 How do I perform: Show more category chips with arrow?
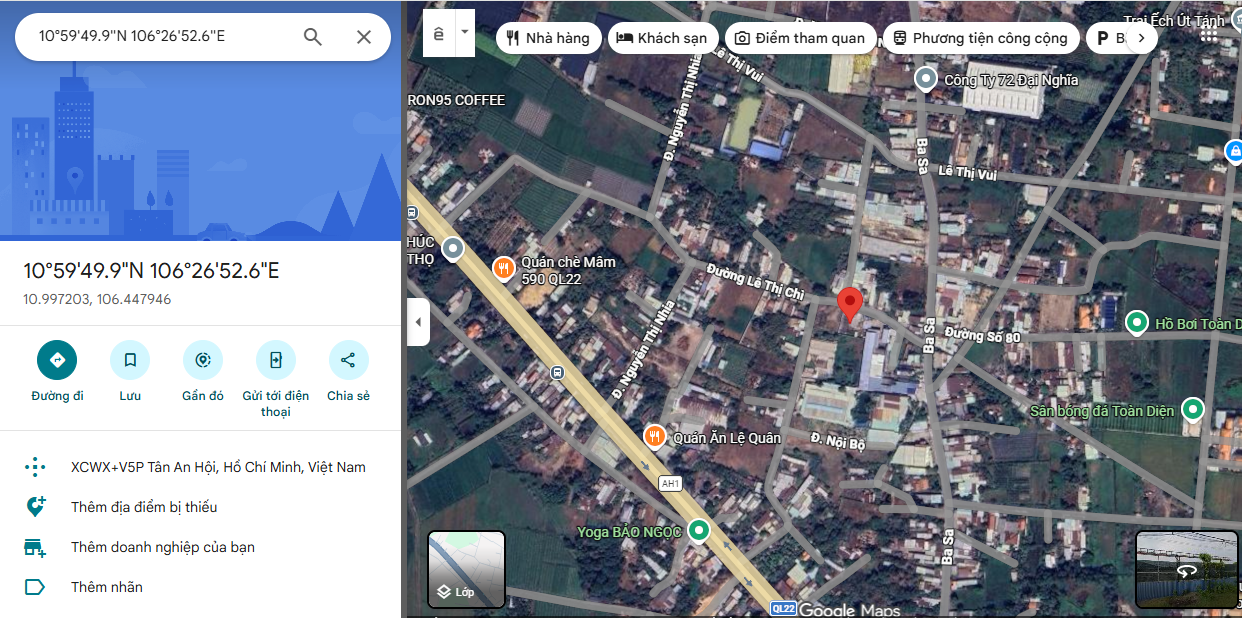(x=1141, y=38)
